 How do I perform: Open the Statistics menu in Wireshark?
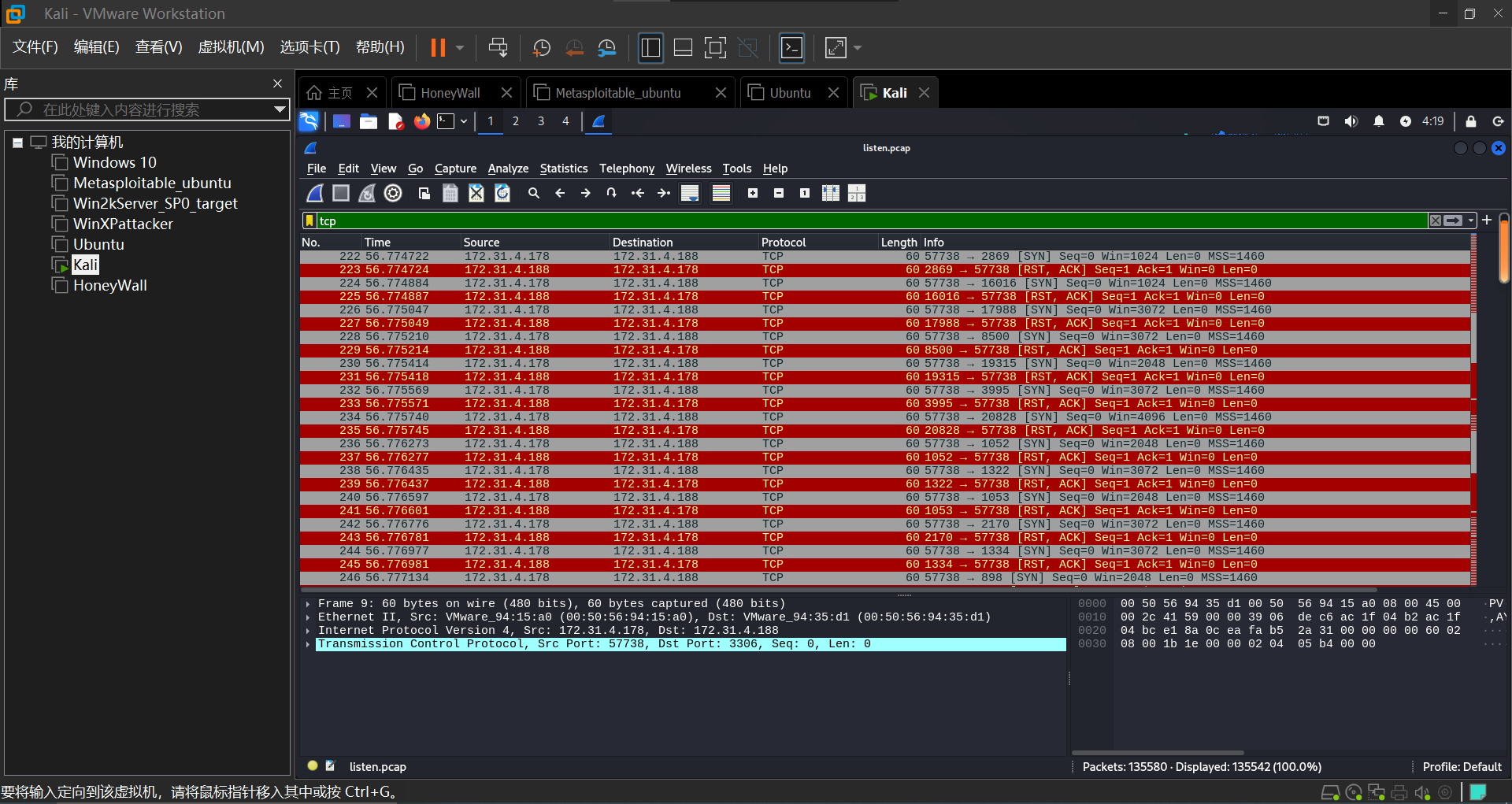(563, 169)
